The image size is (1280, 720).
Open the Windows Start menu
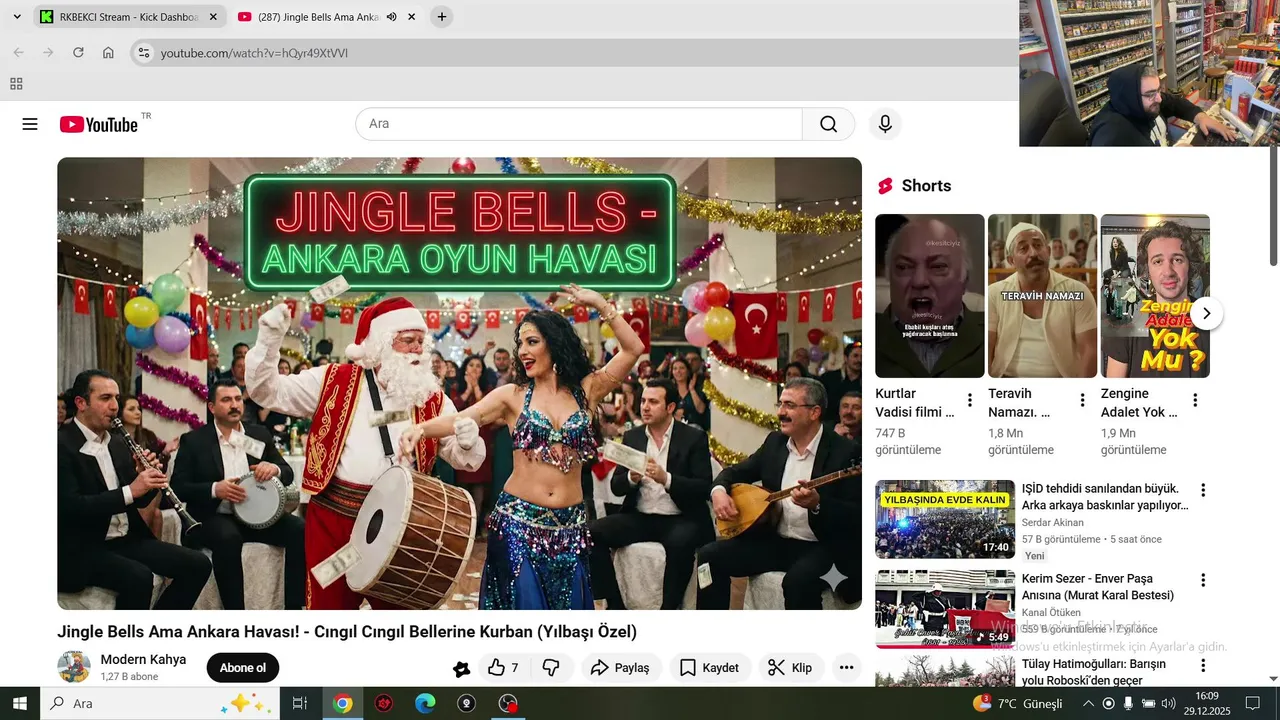pyautogui.click(x=19, y=703)
